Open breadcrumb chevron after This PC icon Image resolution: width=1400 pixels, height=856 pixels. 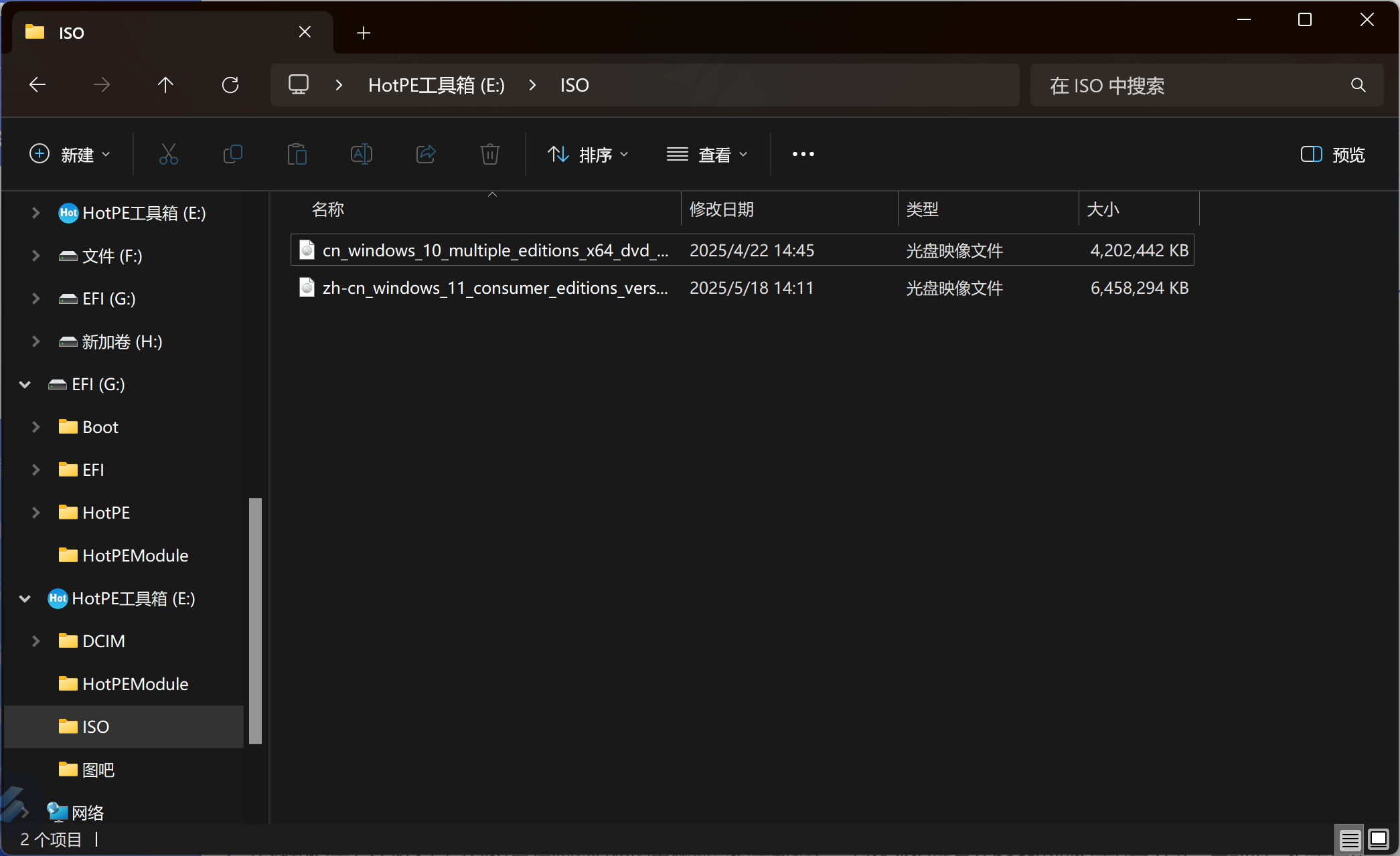(339, 85)
